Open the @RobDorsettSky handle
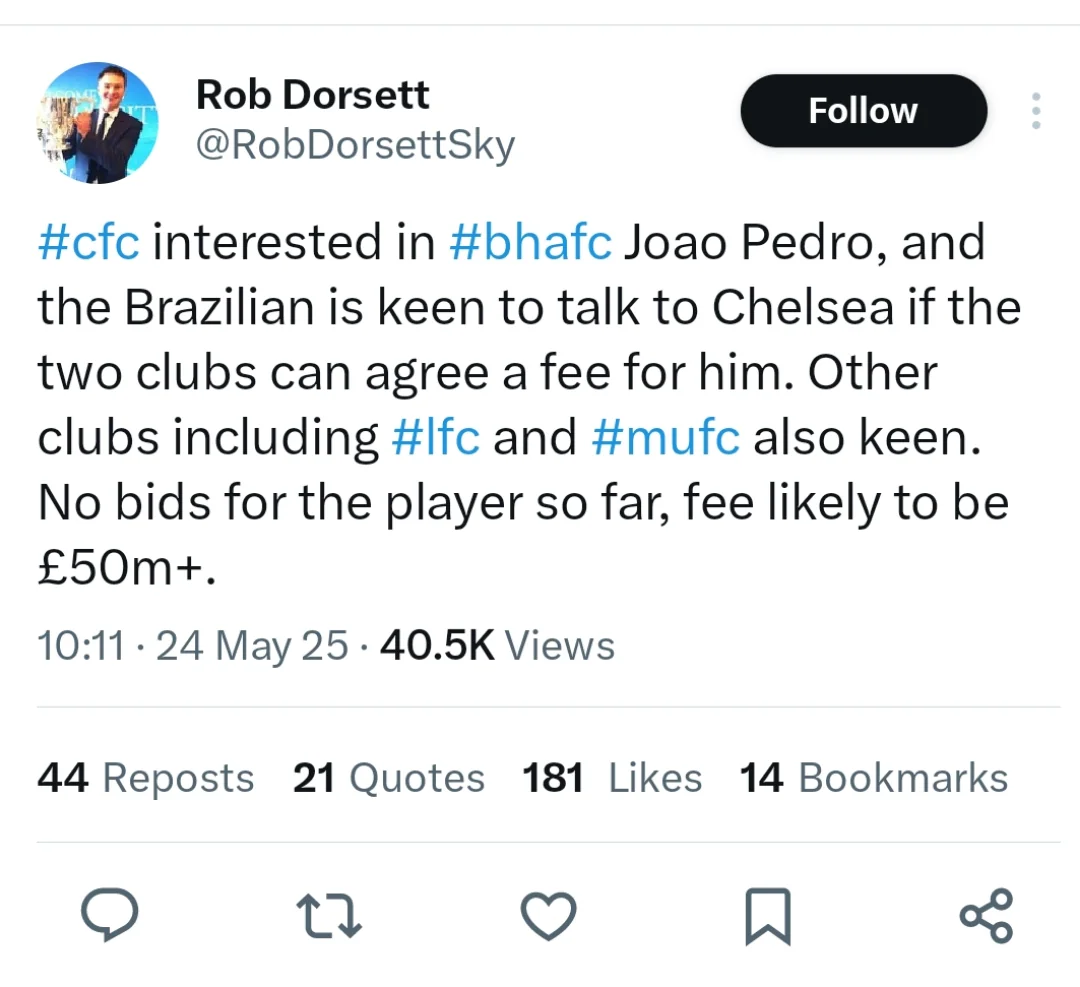1080x987 pixels. 355,145
